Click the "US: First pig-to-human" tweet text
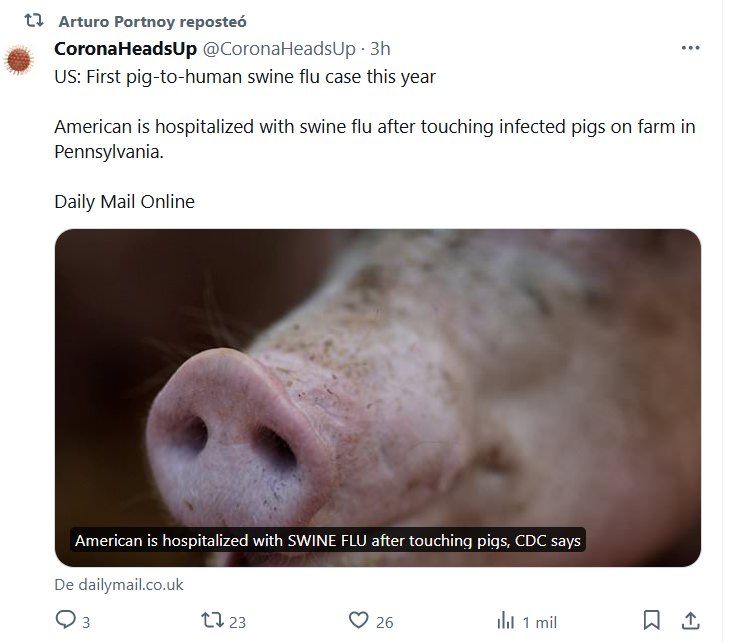The image size is (730, 642). (245, 76)
